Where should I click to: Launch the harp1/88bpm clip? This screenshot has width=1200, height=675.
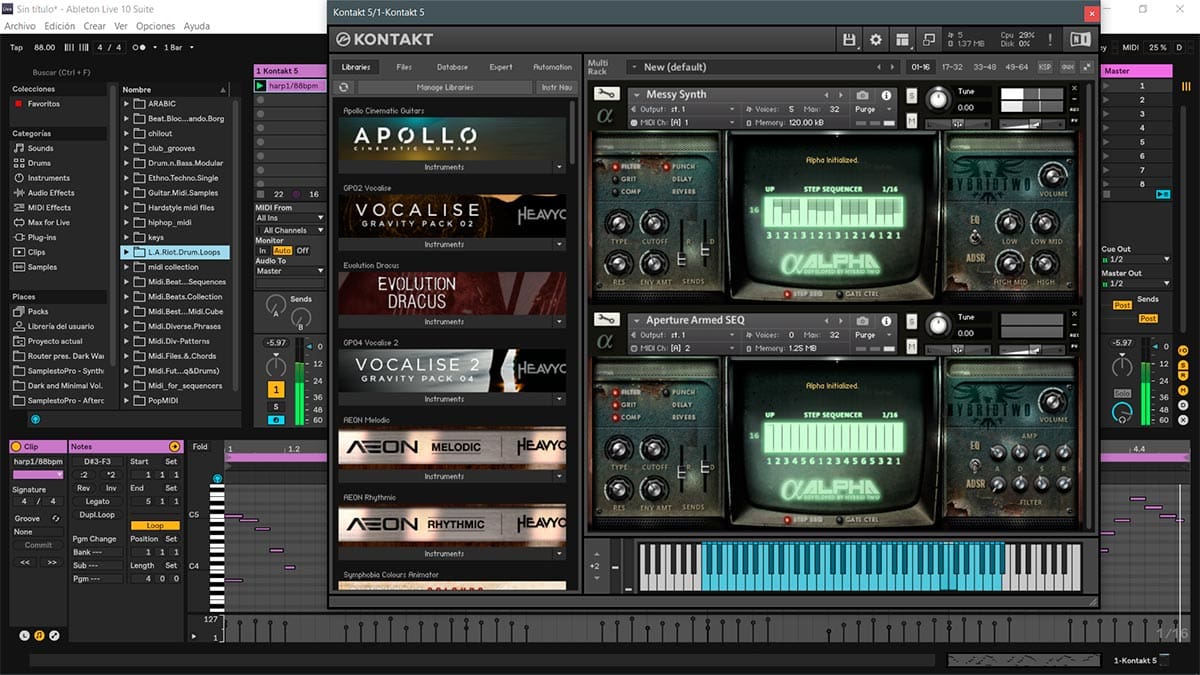[x=261, y=86]
